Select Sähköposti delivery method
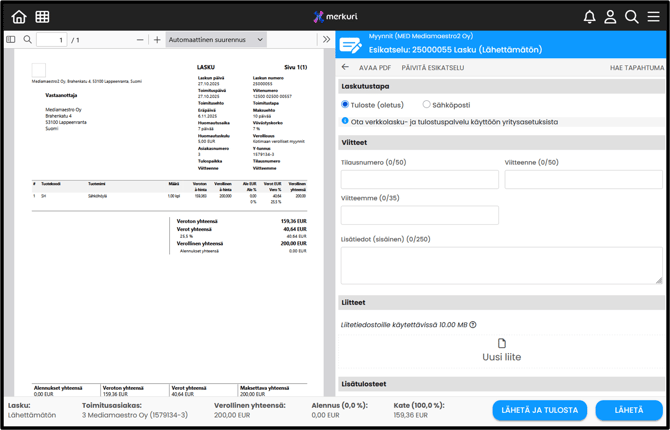670x430 pixels. [x=426, y=104]
